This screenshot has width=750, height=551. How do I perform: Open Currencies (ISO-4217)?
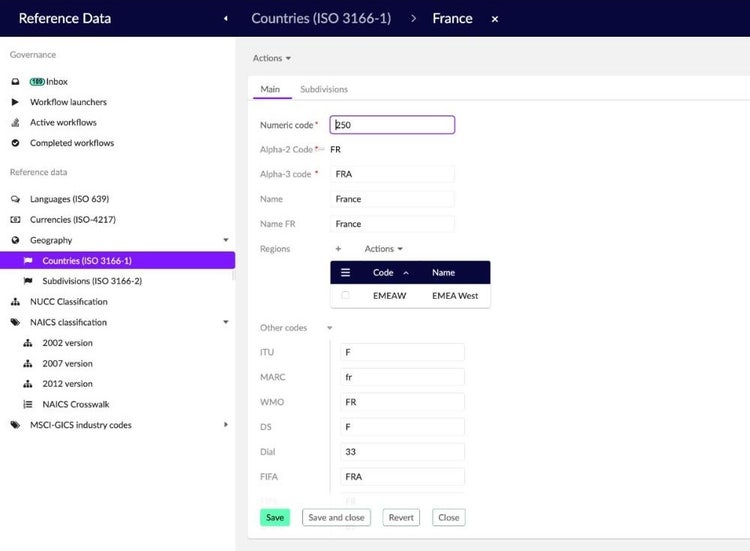pyautogui.click(x=73, y=220)
